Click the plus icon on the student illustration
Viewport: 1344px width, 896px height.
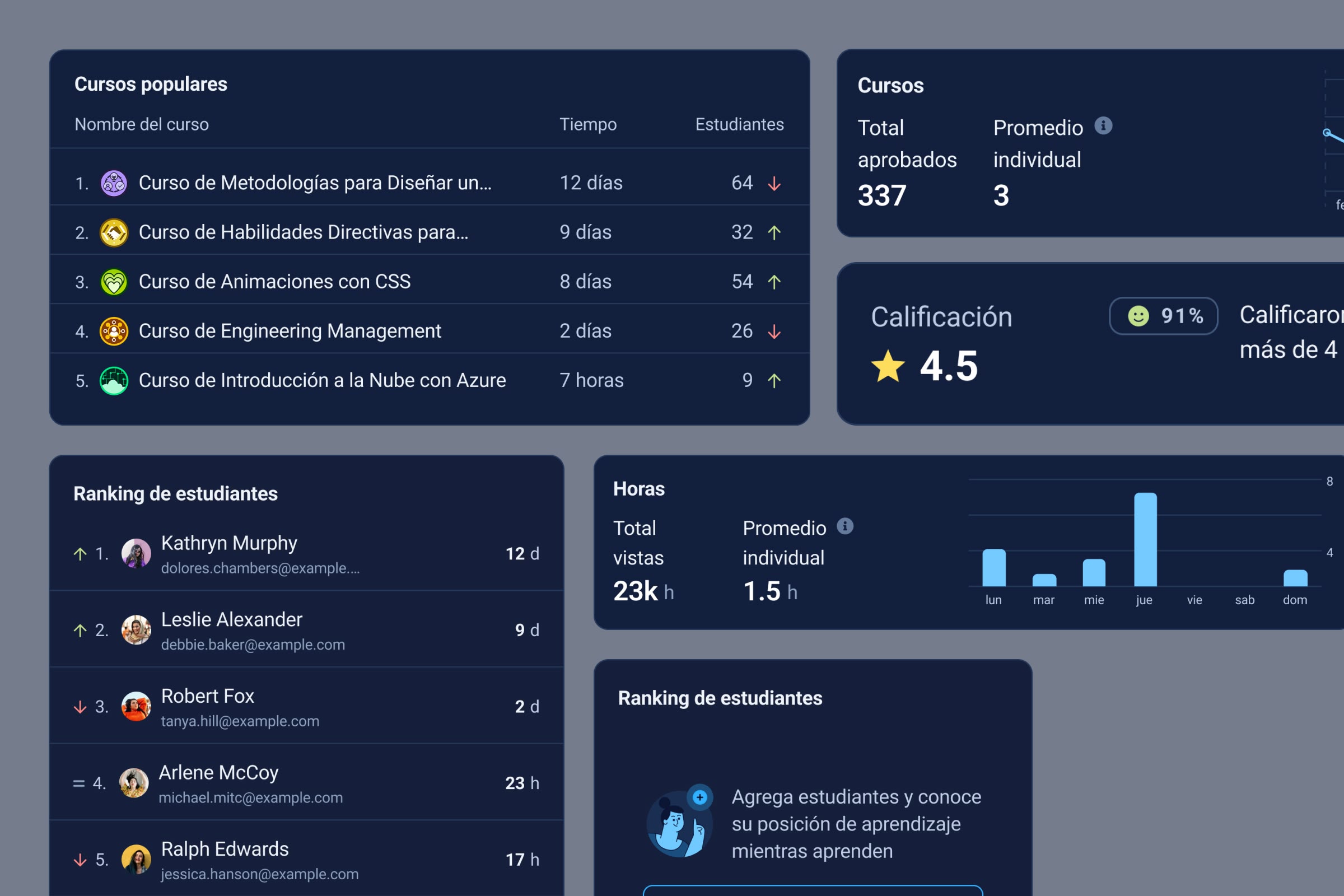(x=699, y=796)
